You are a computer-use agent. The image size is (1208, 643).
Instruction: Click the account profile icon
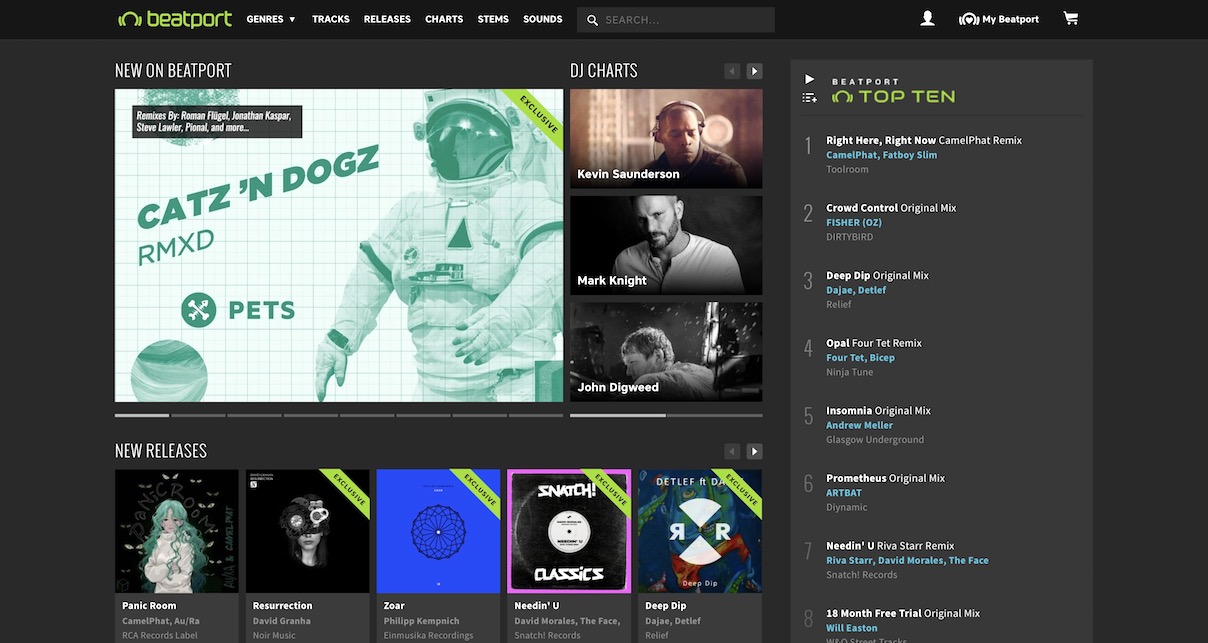[x=927, y=17]
